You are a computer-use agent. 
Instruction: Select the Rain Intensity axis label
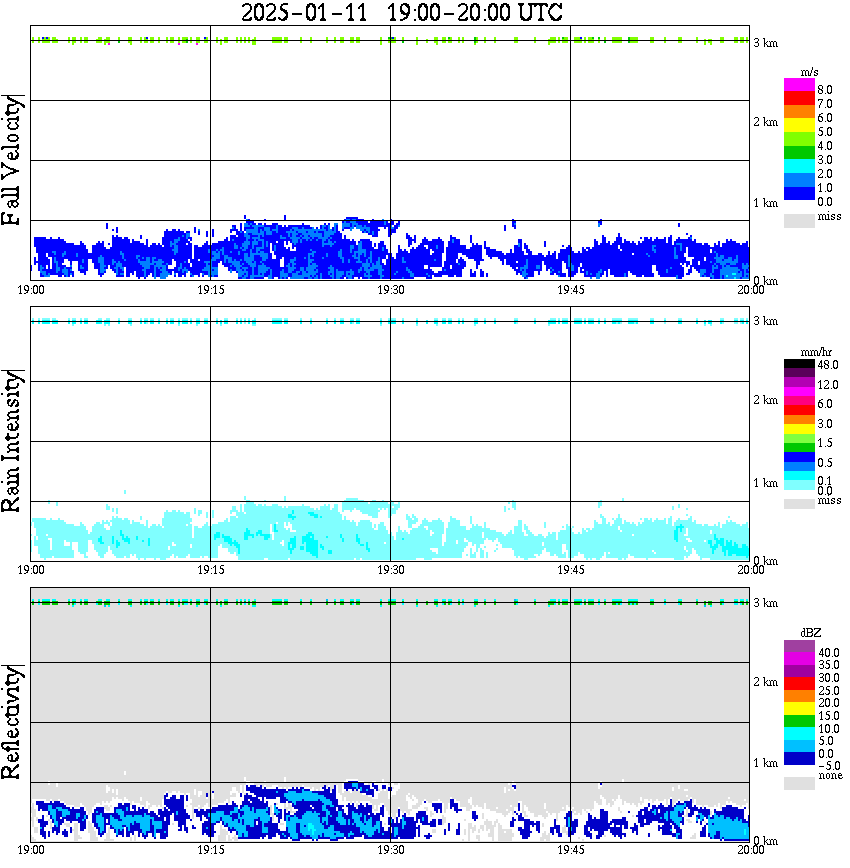[x=11, y=441]
